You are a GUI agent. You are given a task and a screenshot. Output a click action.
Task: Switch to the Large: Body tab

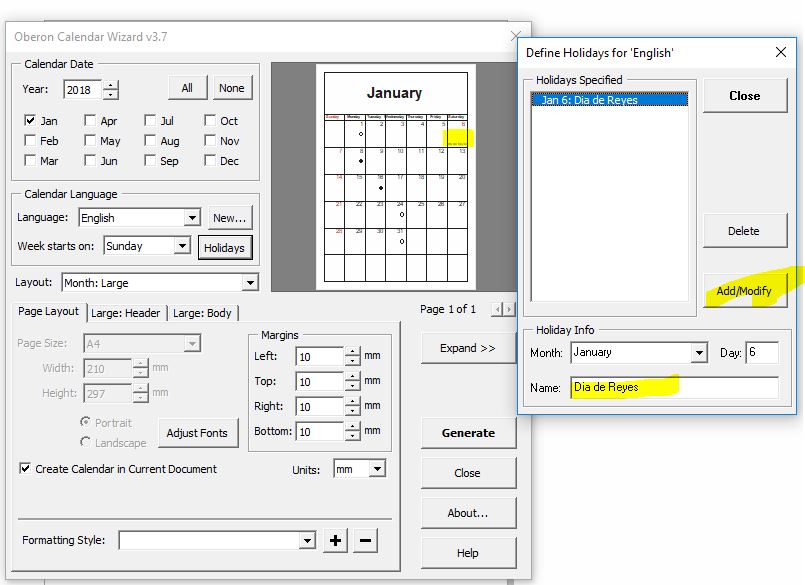tap(202, 313)
